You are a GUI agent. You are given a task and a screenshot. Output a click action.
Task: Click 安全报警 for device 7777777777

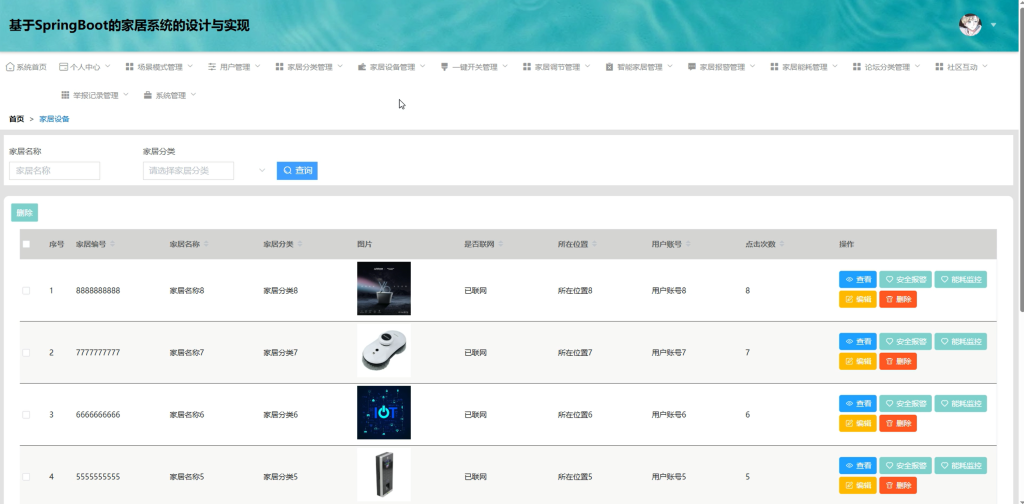905,341
